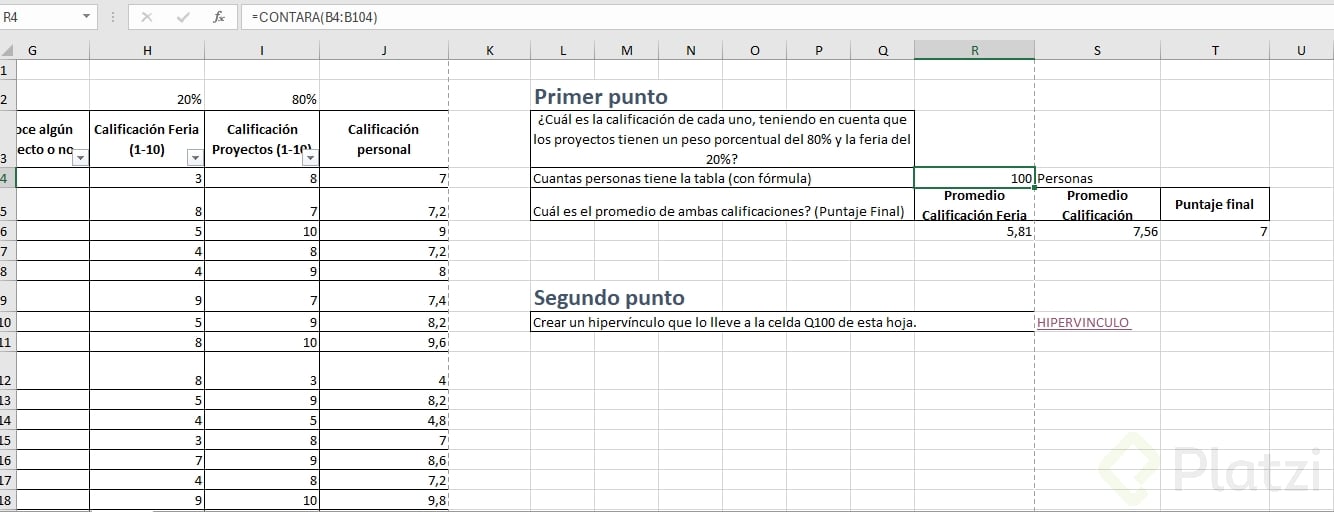Select the Primer punto heading cell
This screenshot has width=1334, height=512.
coord(601,97)
